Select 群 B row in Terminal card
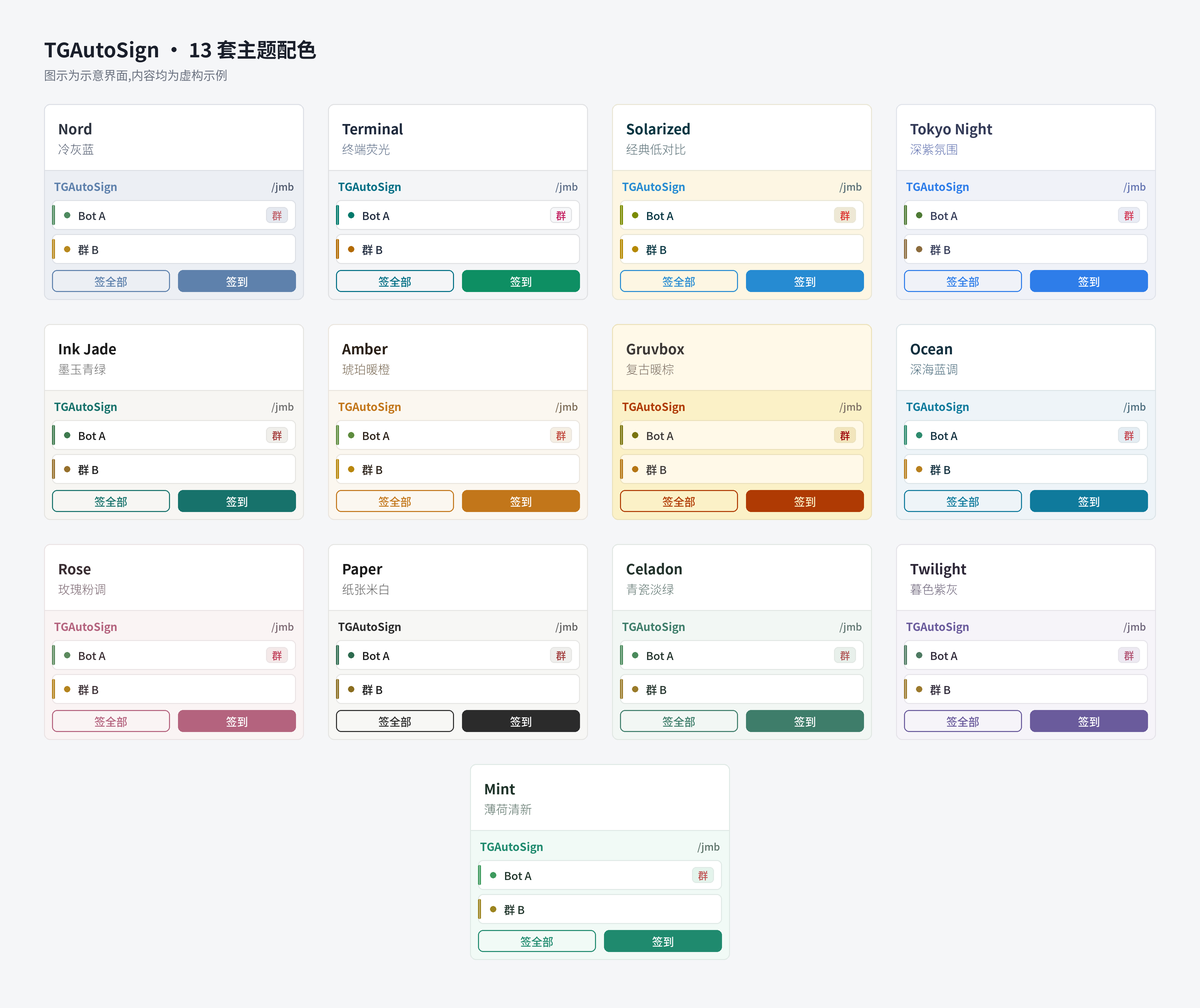The height and width of the screenshot is (1008, 1200). 458,249
